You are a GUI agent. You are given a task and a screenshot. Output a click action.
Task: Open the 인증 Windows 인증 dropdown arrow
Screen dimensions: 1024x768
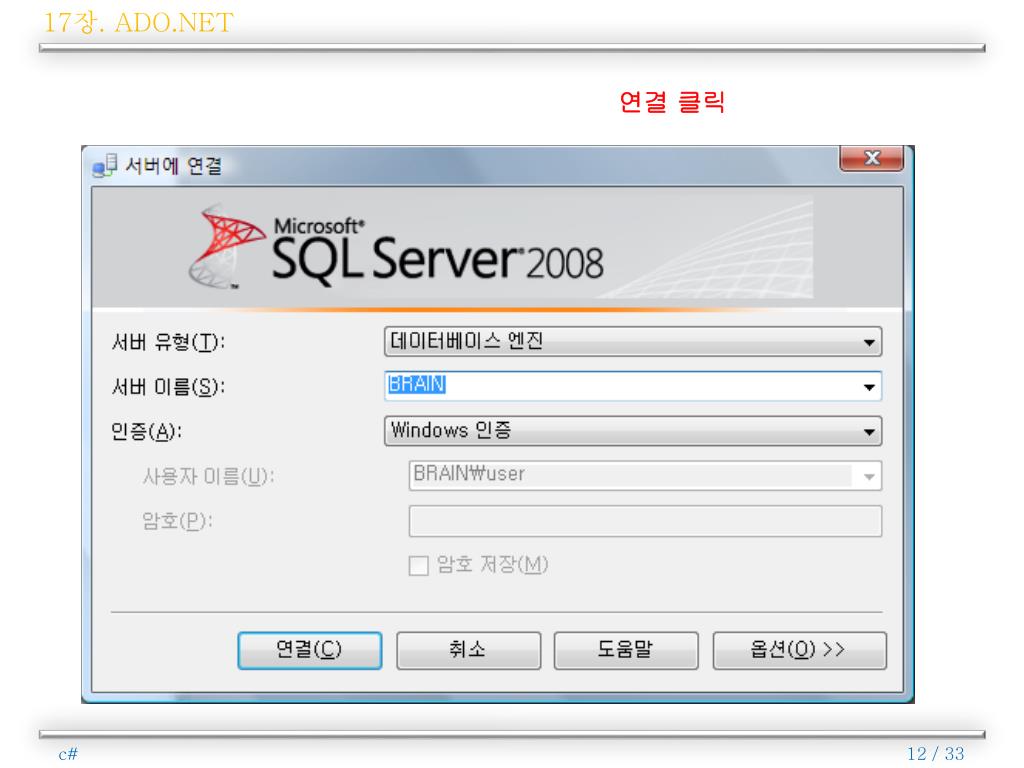[x=869, y=432]
